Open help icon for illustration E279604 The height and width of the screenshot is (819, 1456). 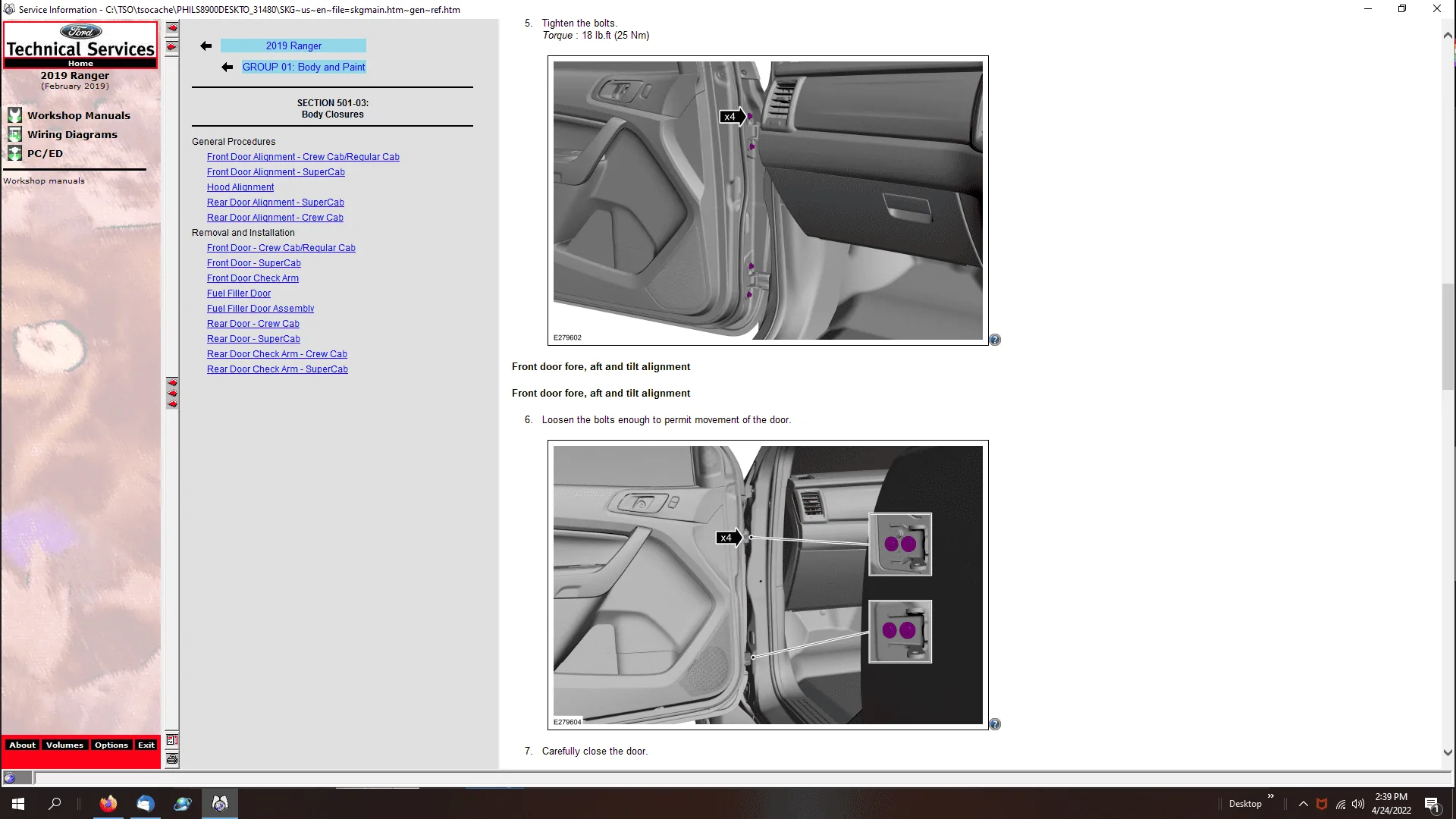[x=995, y=724]
